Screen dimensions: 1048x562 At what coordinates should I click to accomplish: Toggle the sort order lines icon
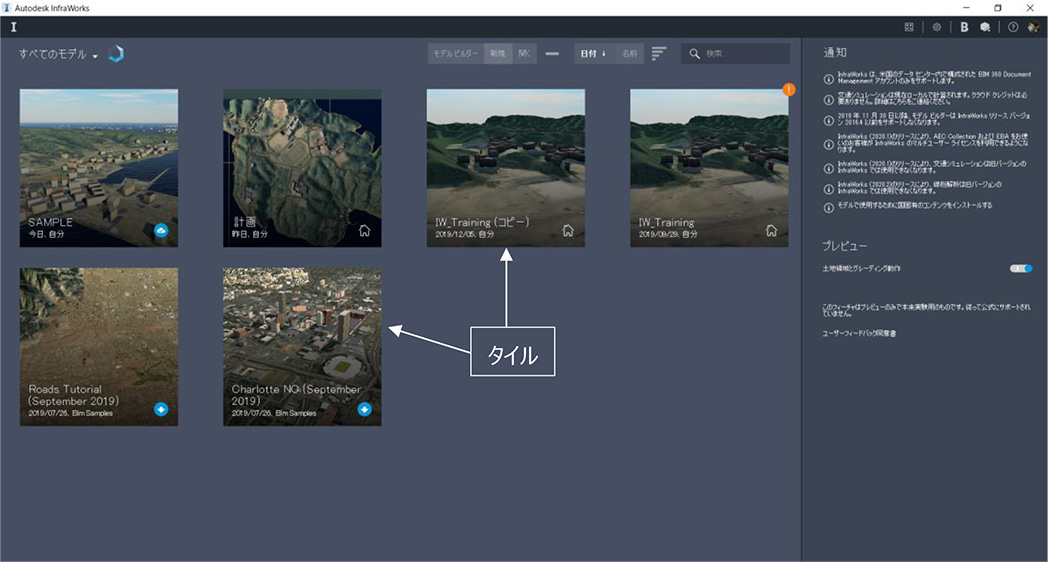(659, 53)
